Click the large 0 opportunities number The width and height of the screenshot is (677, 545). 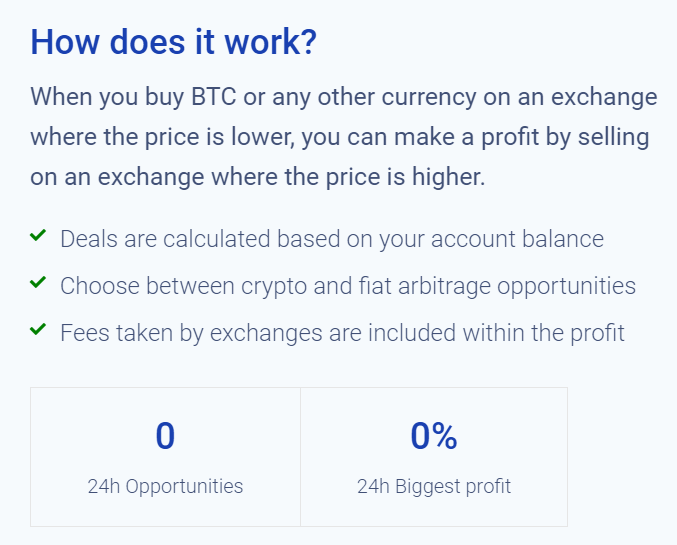tap(165, 436)
